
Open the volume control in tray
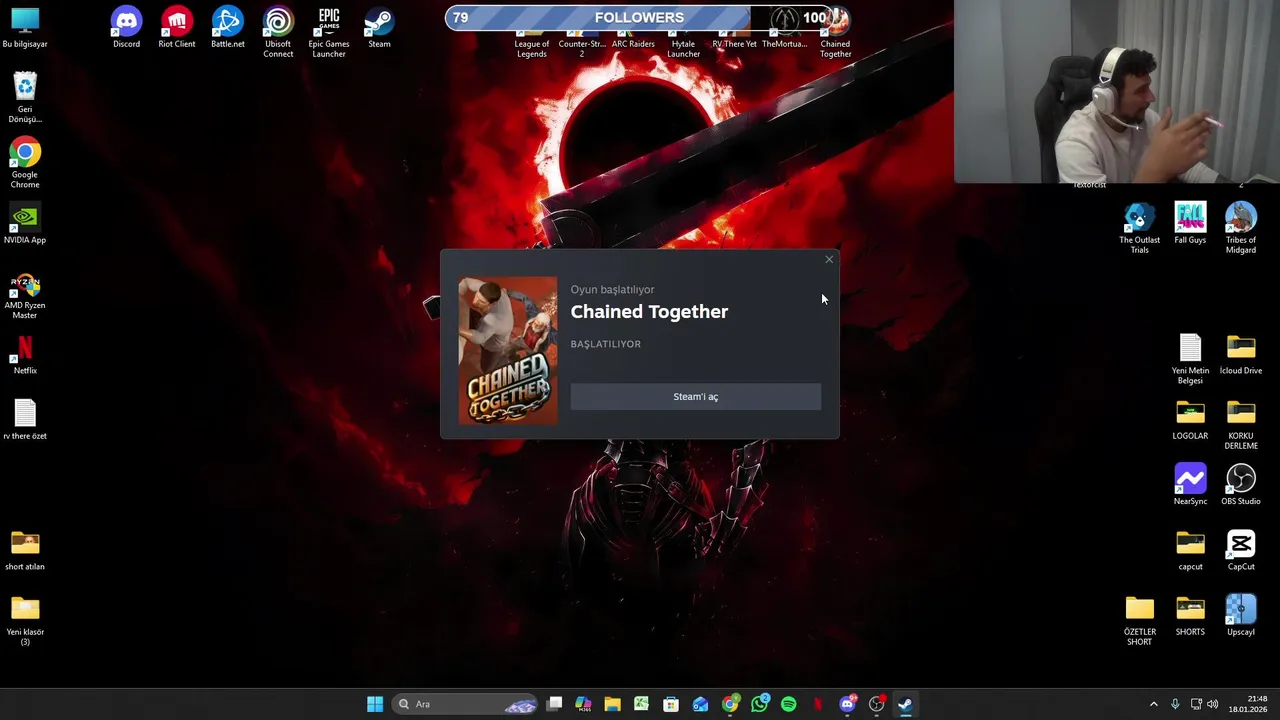pos(1213,704)
